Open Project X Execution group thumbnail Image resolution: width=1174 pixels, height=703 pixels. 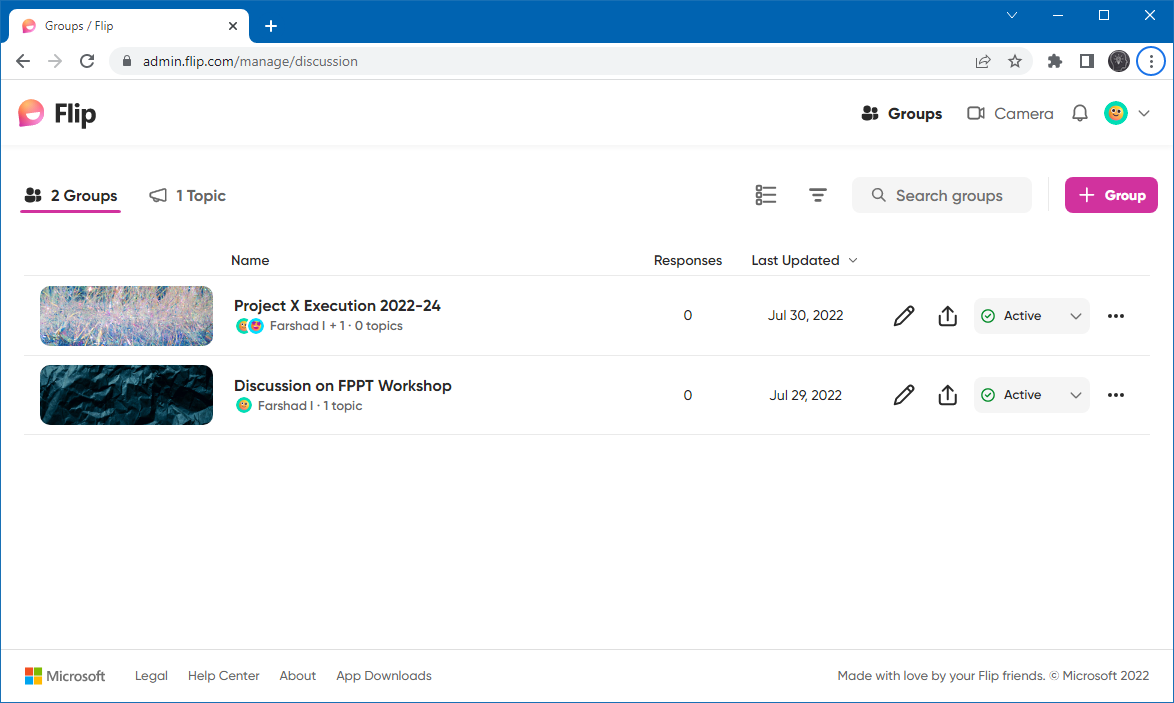tap(126, 316)
